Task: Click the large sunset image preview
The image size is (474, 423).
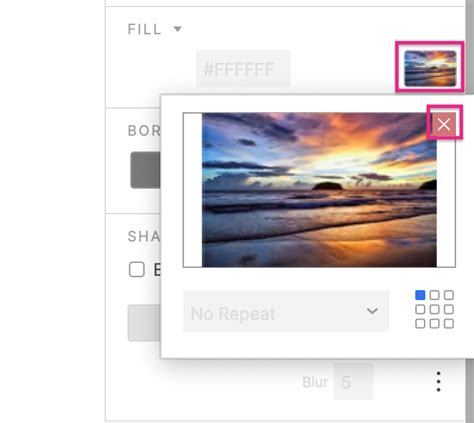Action: (x=319, y=190)
